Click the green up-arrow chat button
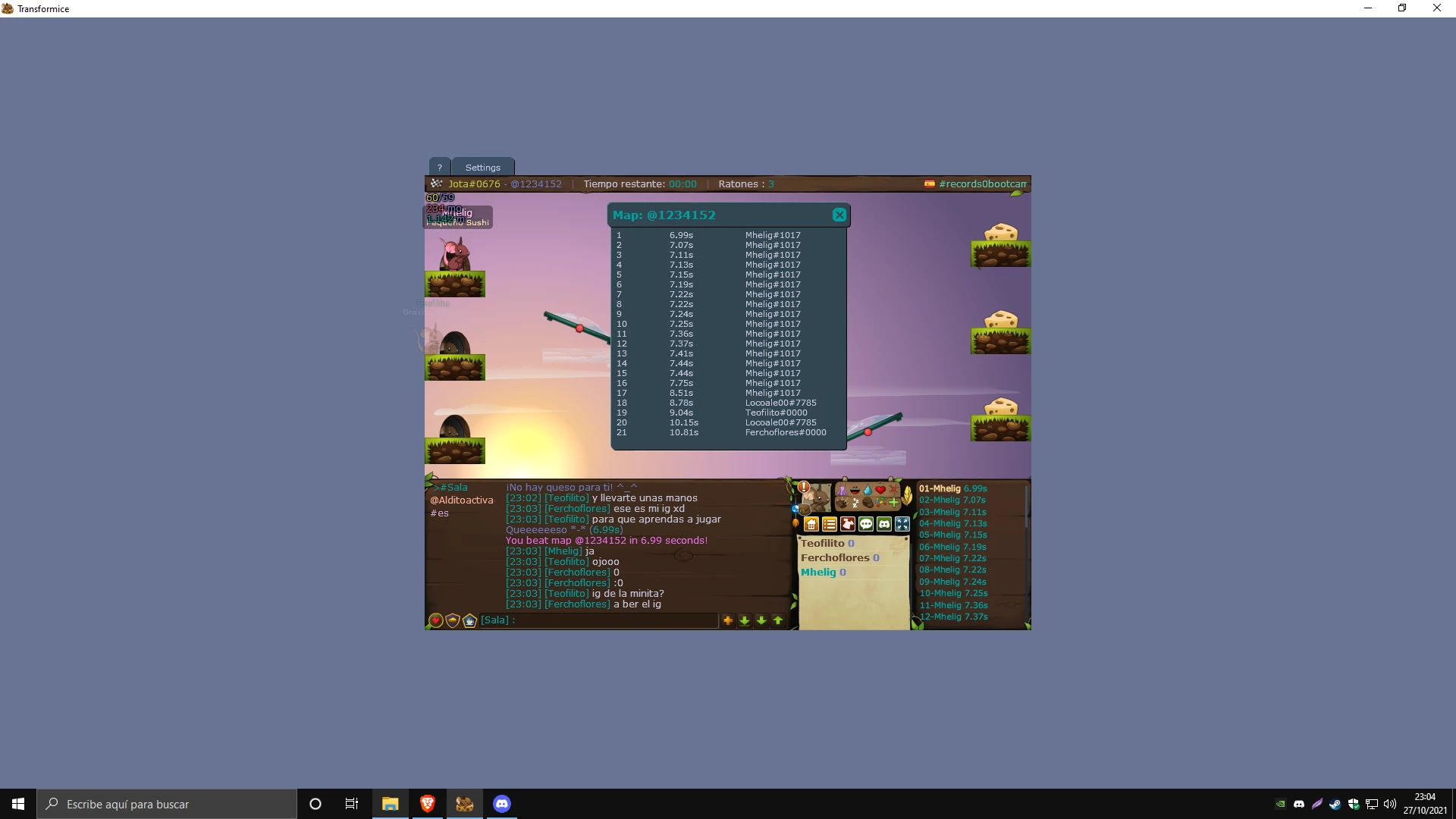 point(778,620)
